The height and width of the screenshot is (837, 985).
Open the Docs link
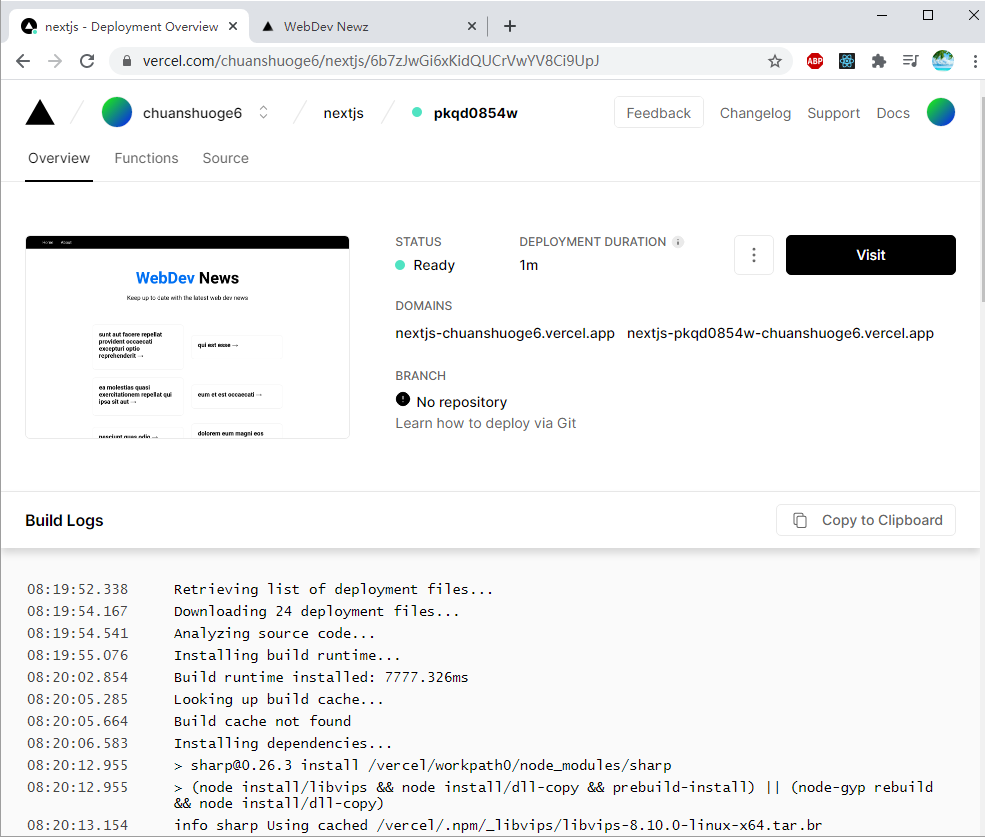point(893,113)
